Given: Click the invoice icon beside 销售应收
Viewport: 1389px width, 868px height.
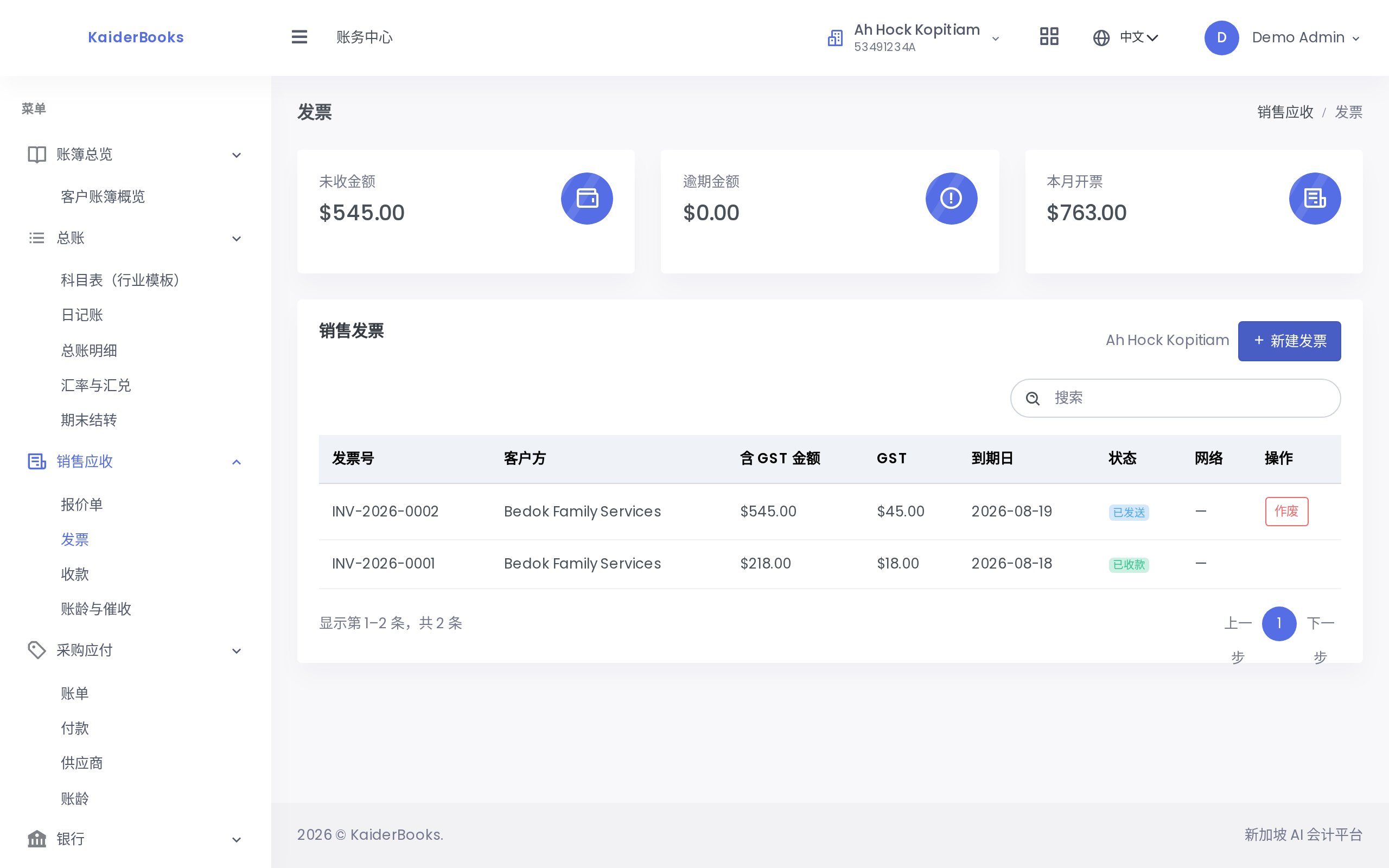Looking at the screenshot, I should click(37, 462).
